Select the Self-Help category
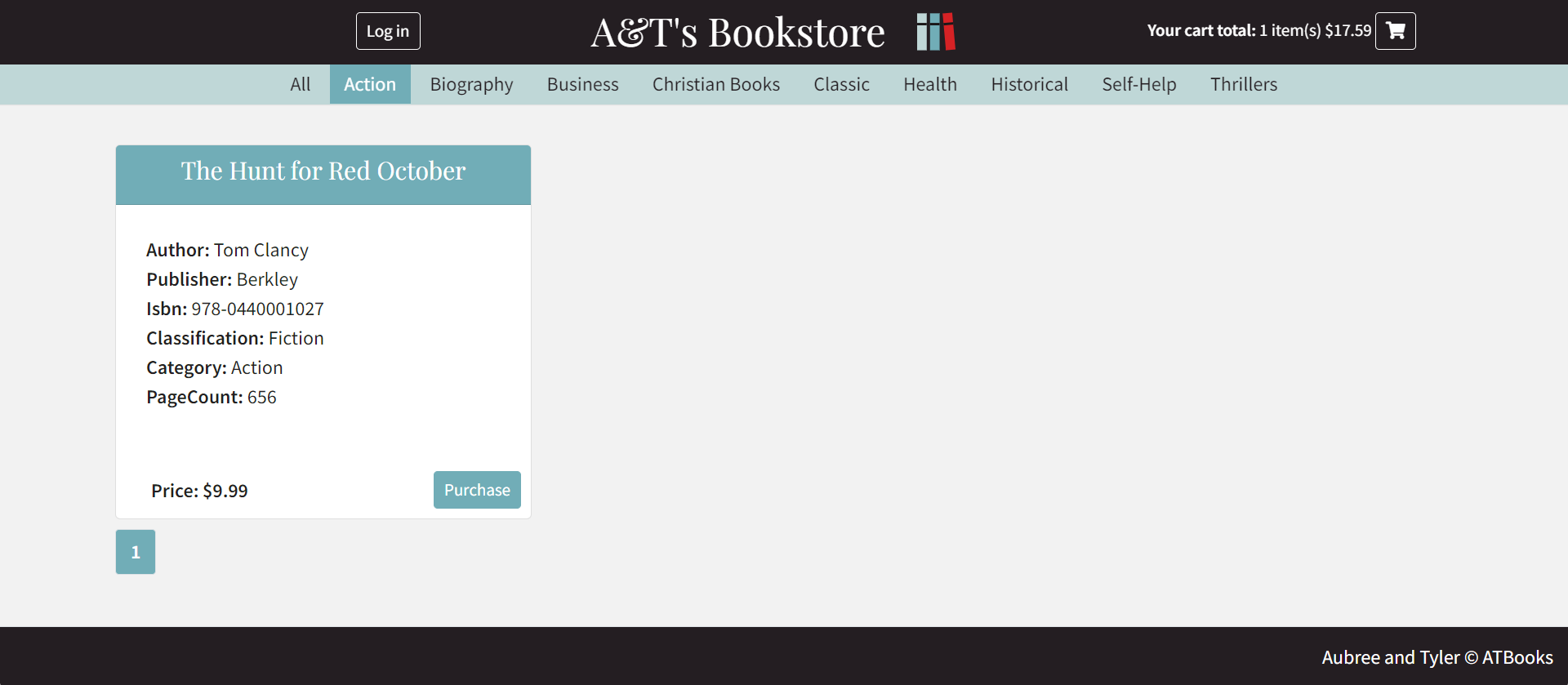1568x685 pixels. (x=1139, y=84)
